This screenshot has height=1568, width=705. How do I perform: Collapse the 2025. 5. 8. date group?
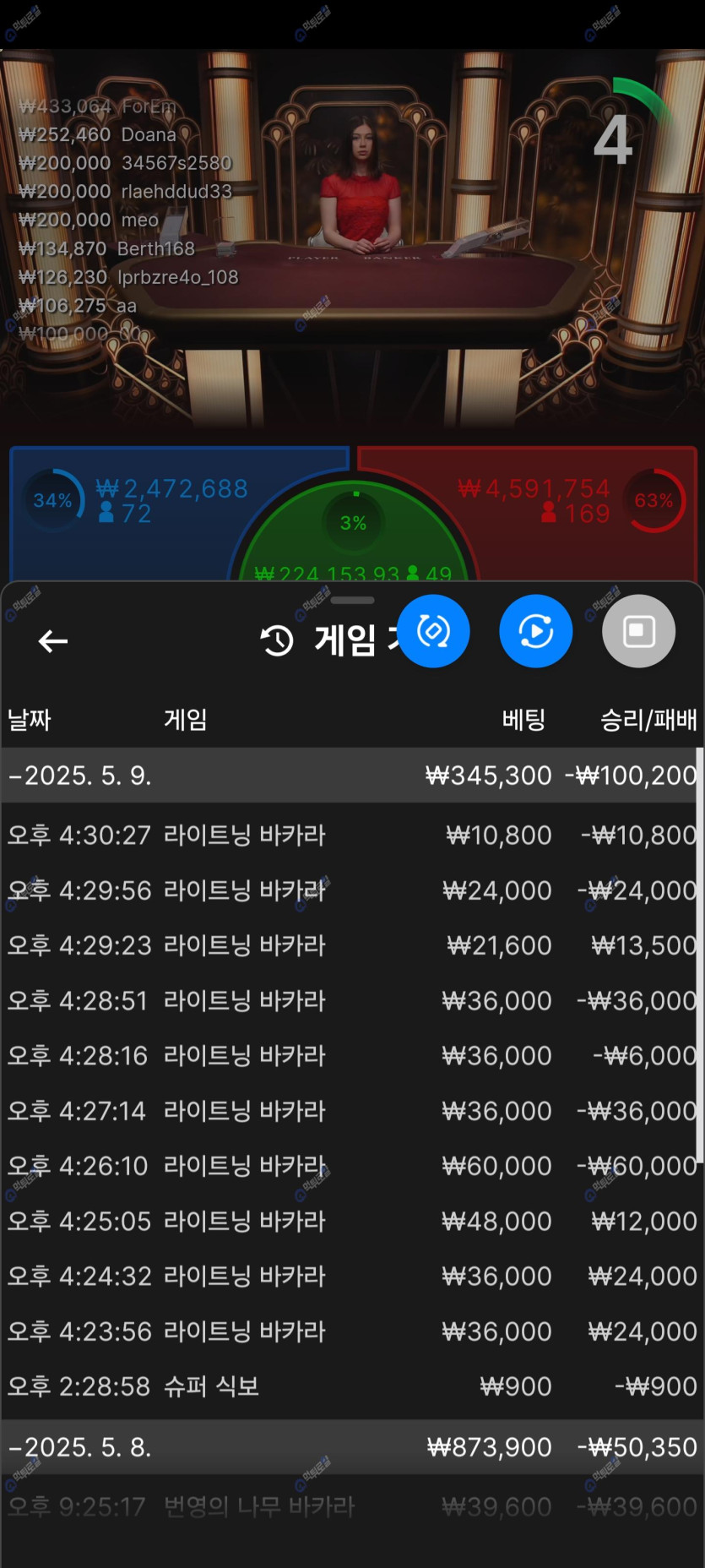[79, 1447]
